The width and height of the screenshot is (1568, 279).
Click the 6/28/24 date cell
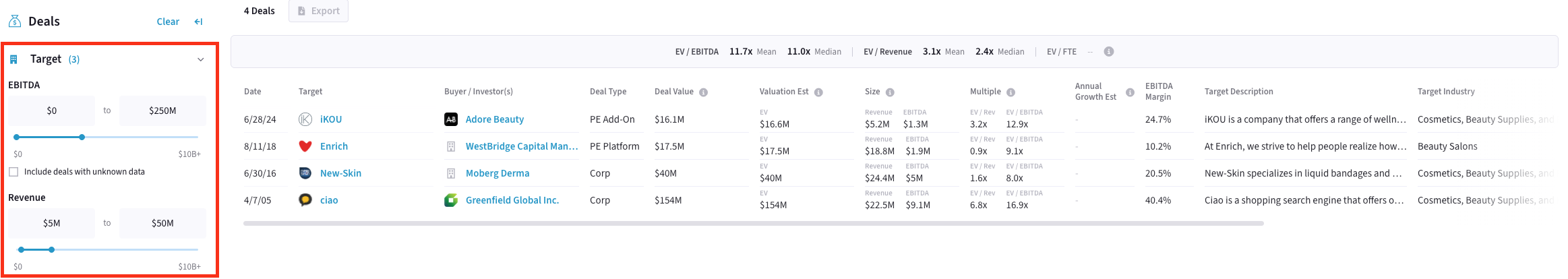coord(260,119)
